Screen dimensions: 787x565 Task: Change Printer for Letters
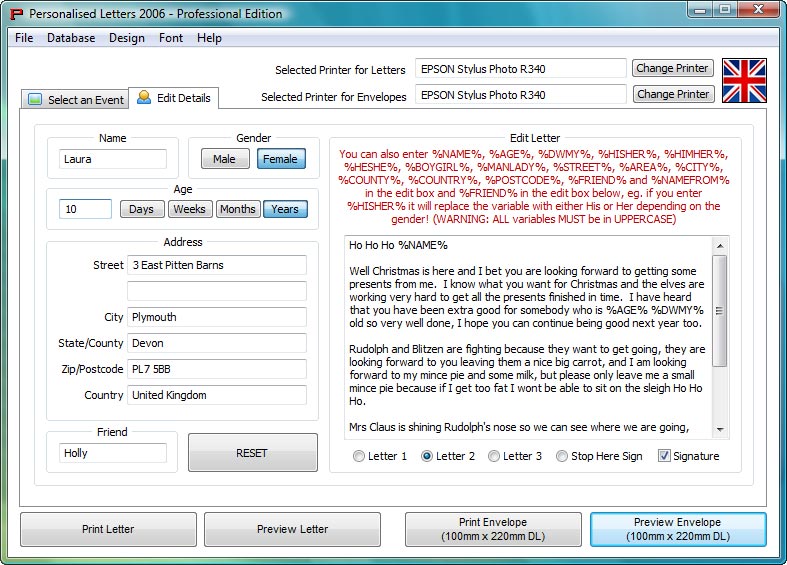[x=673, y=68]
